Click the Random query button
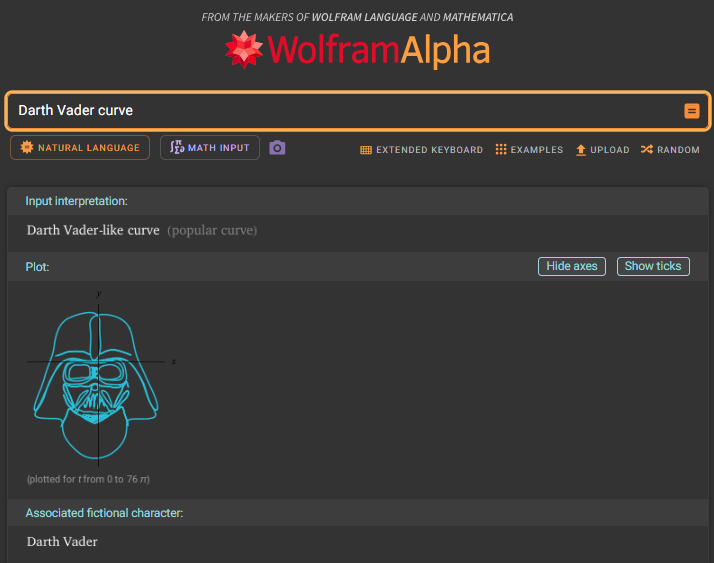 coord(670,150)
